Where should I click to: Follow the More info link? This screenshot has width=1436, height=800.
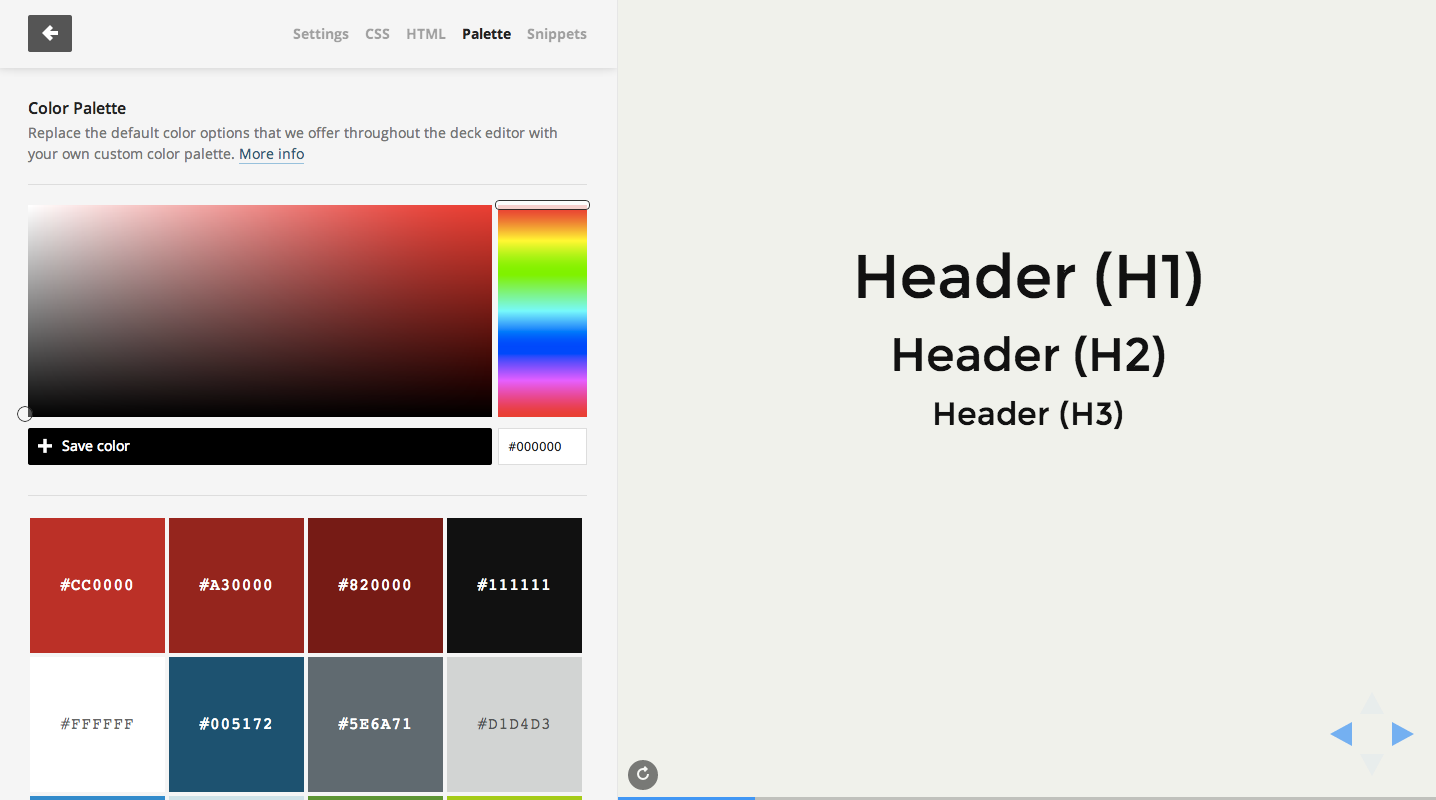[271, 154]
